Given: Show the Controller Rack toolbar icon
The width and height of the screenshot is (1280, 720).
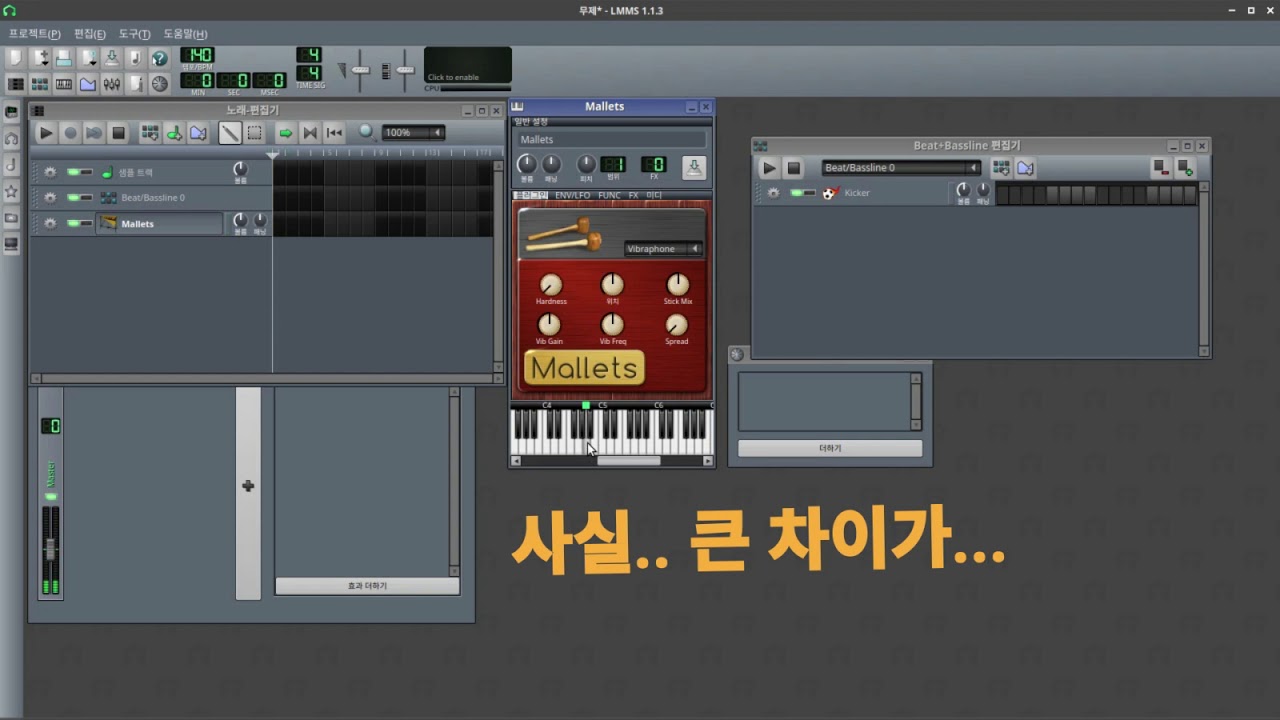Looking at the screenshot, I should 160,84.
